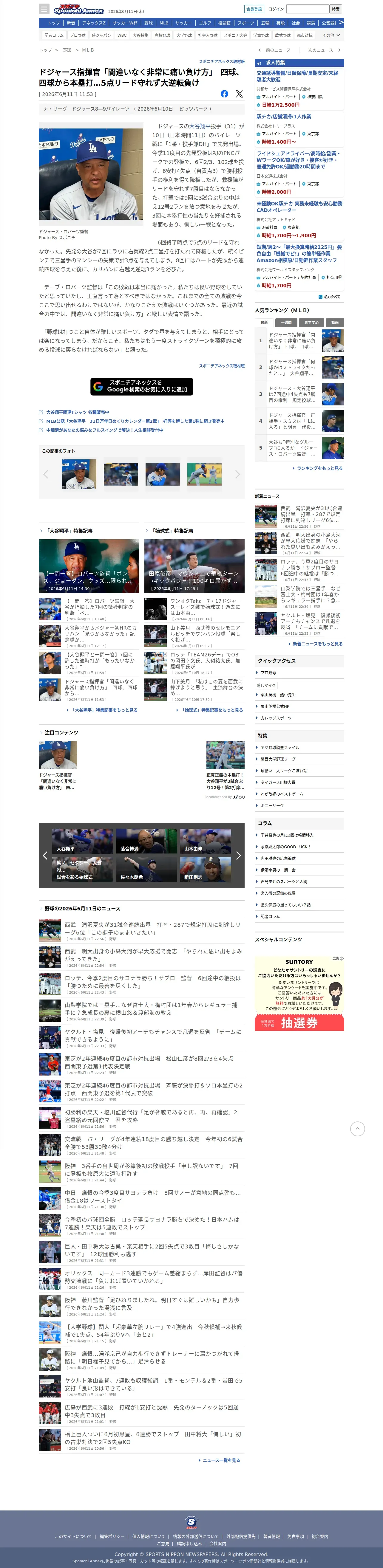Open the 駅チカ/店舗清掃/1人作業 job listing
383x1568 pixels.
[284, 116]
